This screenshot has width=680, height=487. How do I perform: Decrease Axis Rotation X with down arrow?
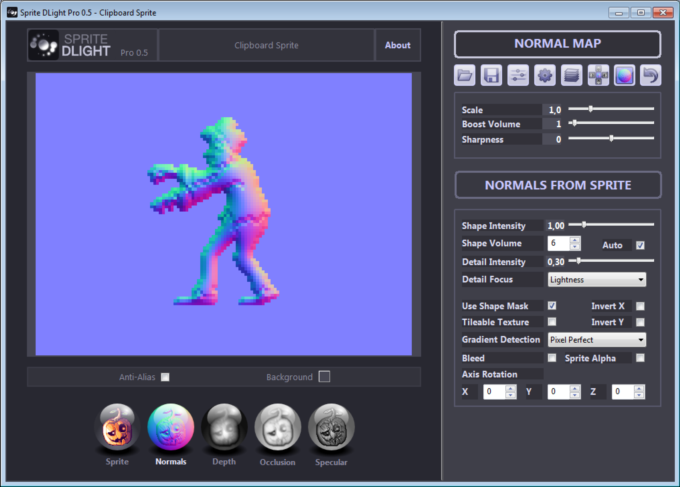(511, 395)
